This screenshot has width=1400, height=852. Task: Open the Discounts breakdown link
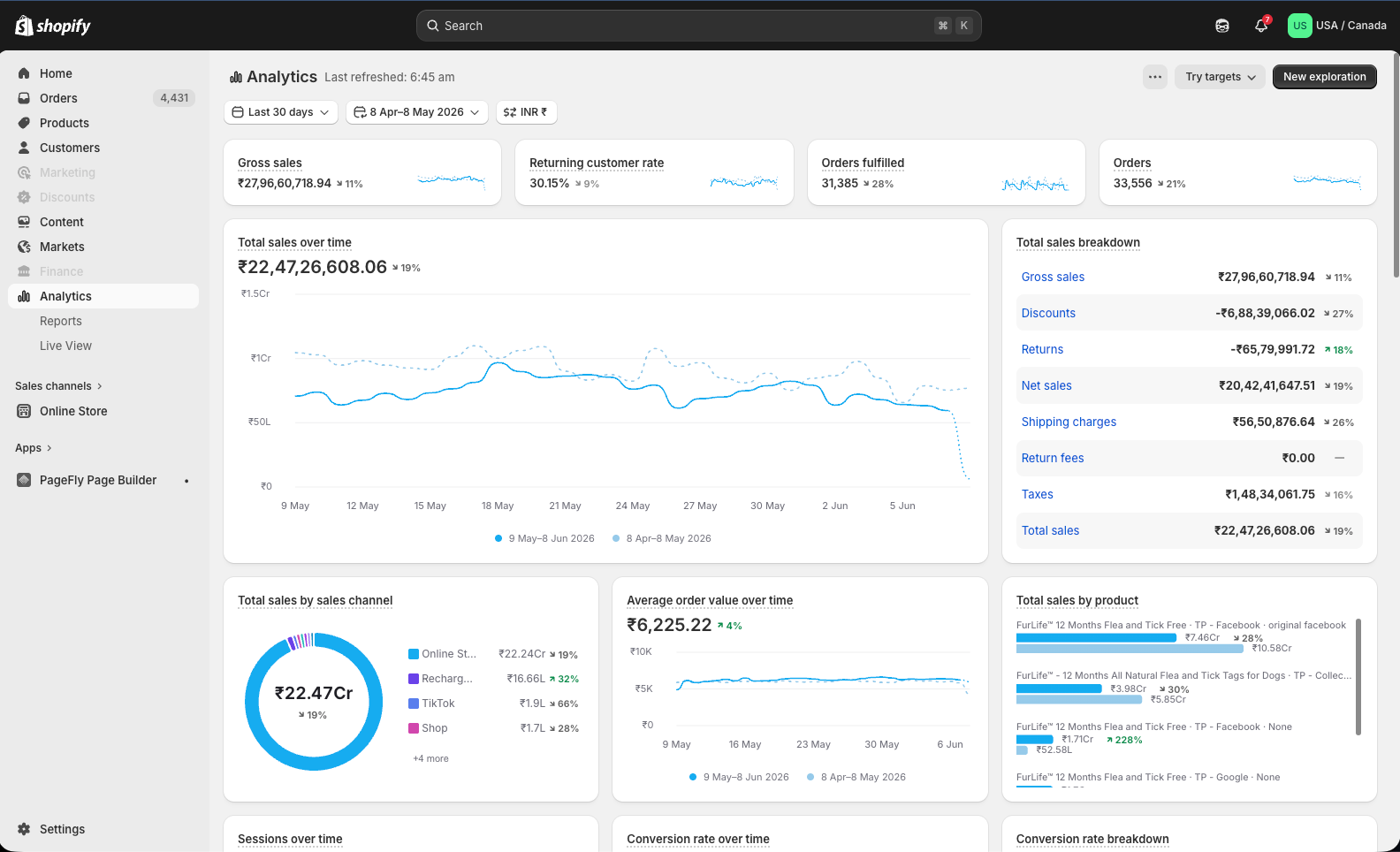point(1048,313)
